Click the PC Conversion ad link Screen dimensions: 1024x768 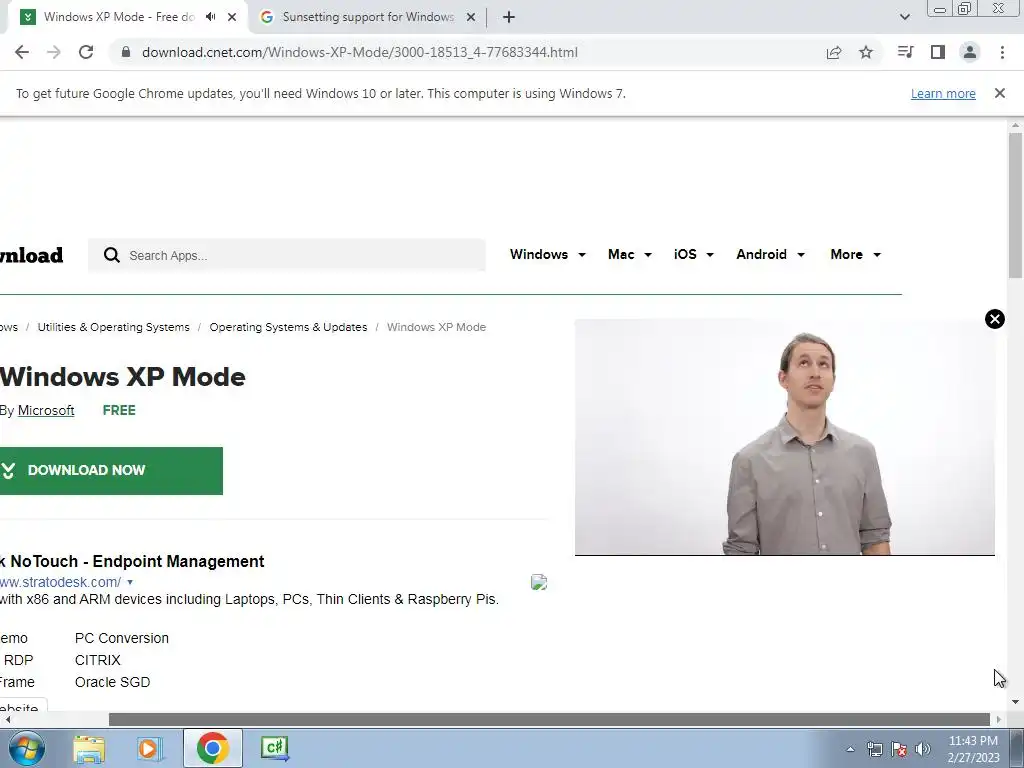121,638
